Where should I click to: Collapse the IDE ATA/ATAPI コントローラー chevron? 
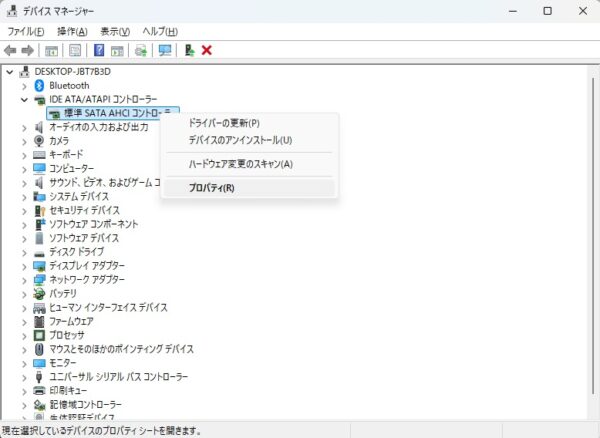point(24,100)
